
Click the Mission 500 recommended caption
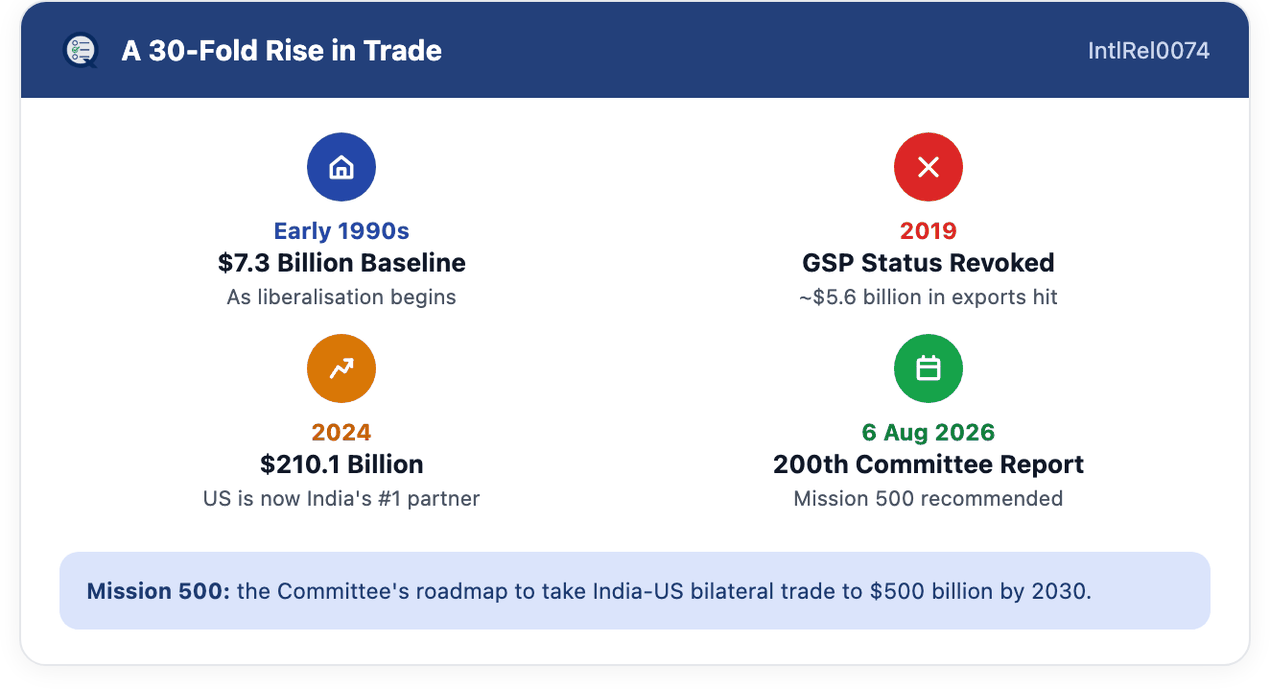pyautogui.click(x=928, y=498)
